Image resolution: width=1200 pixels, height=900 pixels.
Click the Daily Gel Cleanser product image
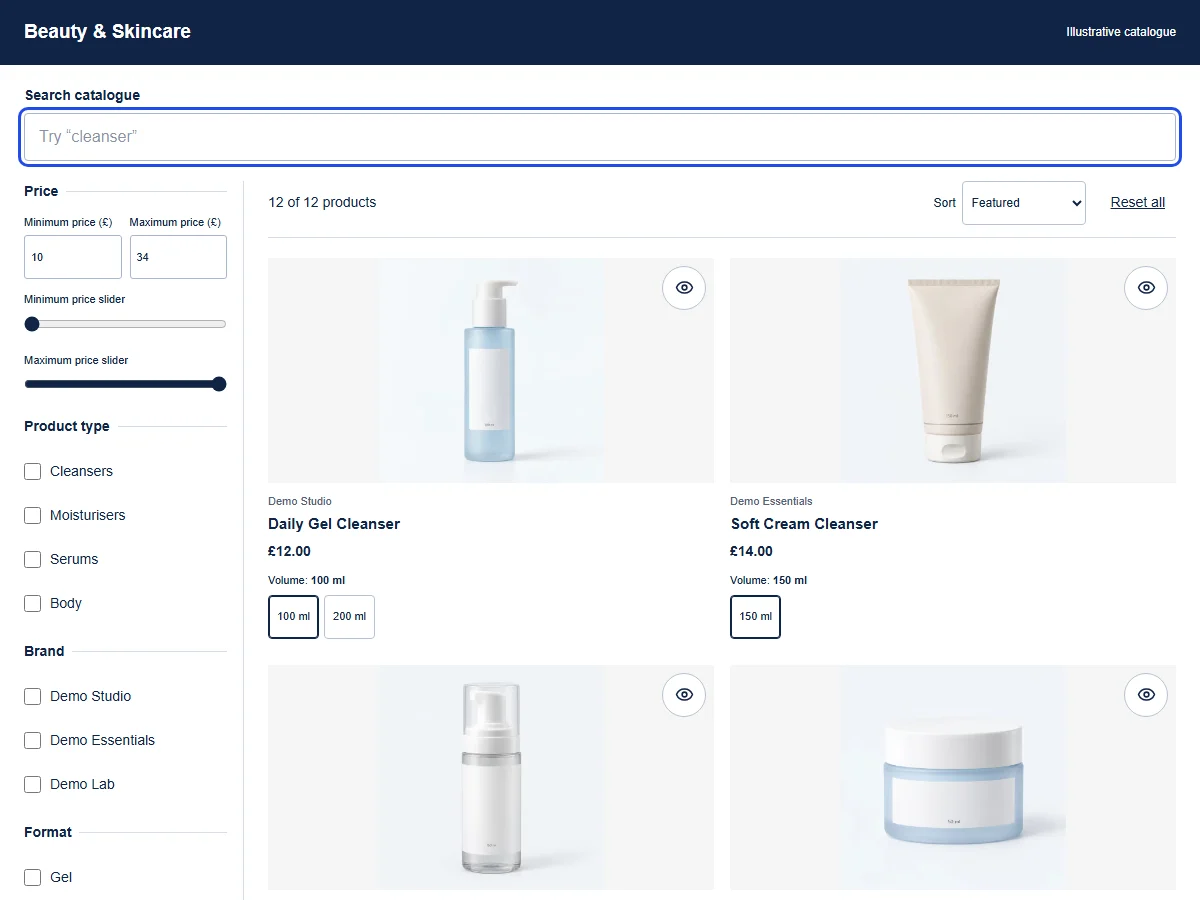coord(491,371)
